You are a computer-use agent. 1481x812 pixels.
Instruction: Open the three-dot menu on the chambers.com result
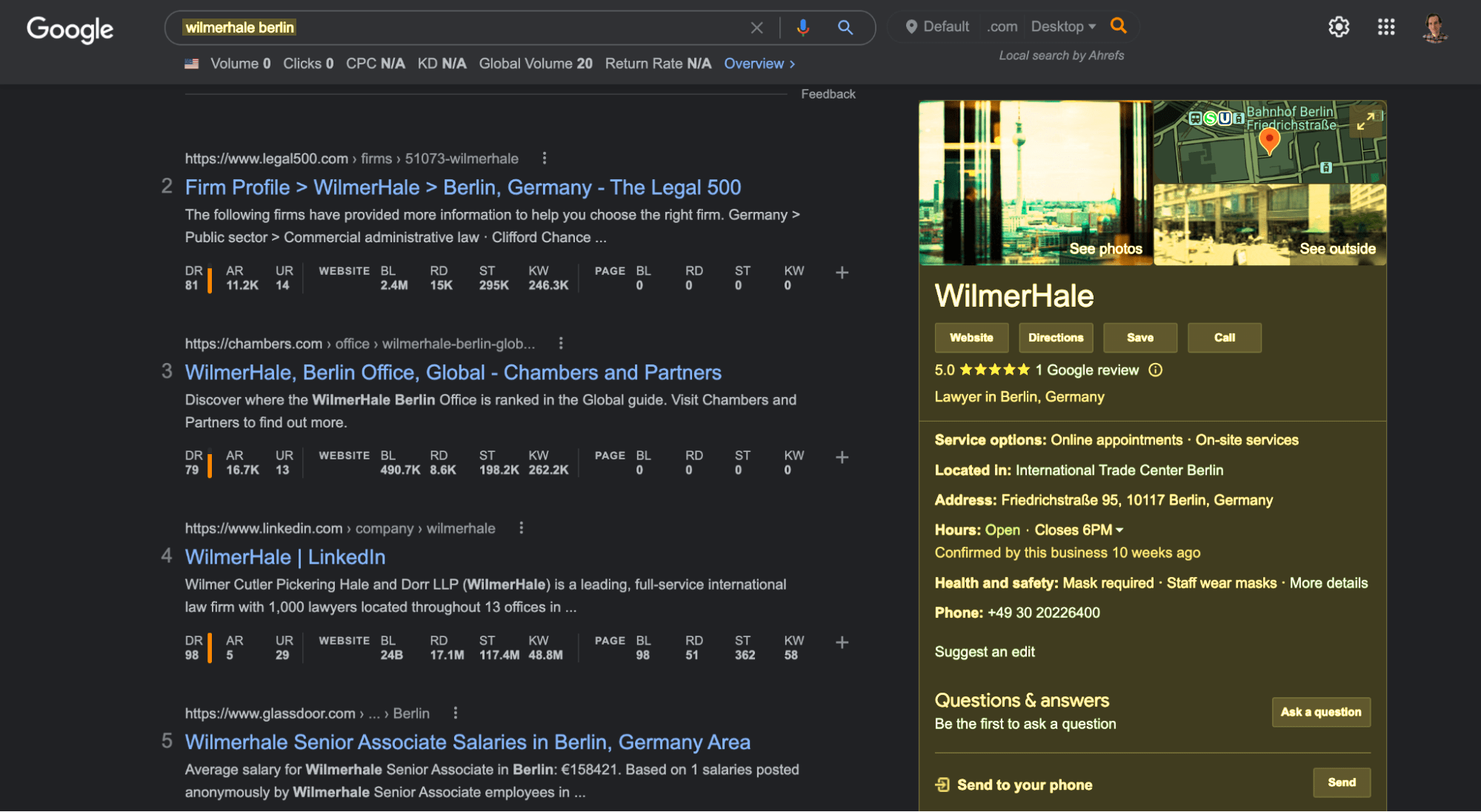tap(561, 343)
